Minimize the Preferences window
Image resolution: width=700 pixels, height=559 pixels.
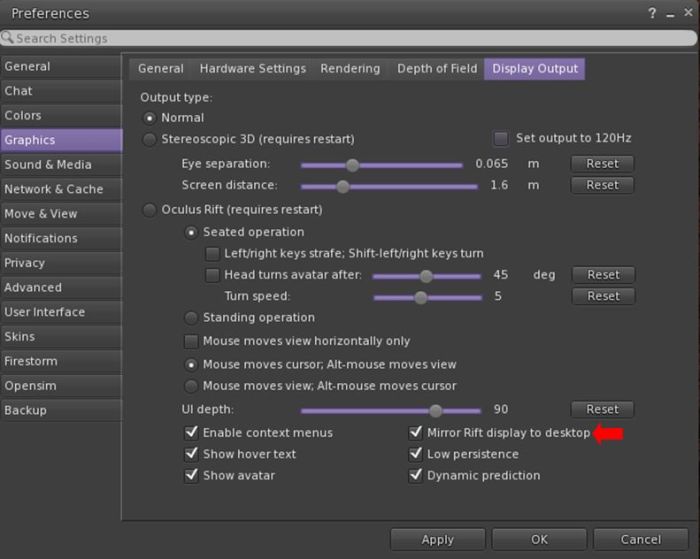670,14
